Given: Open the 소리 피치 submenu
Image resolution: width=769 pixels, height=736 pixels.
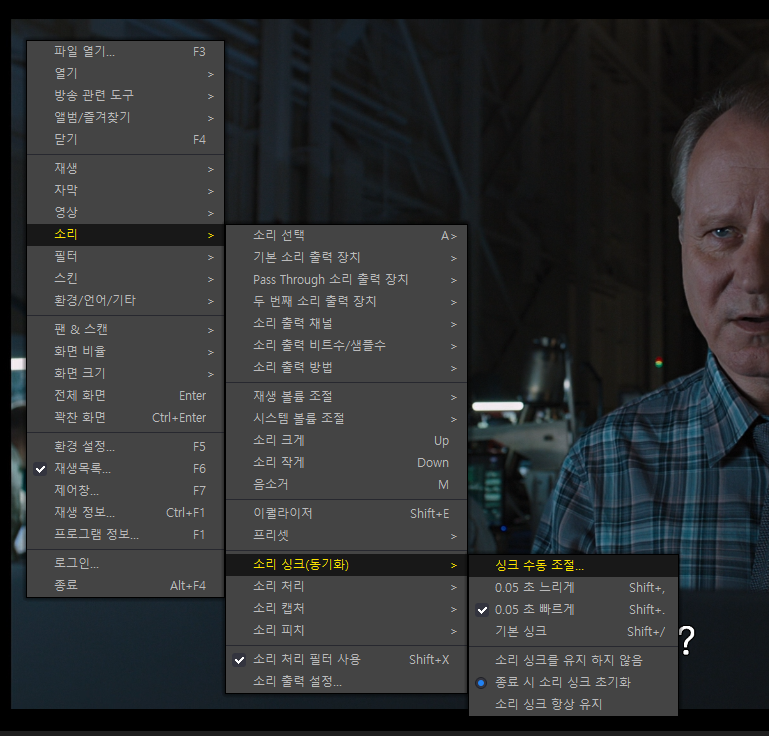Looking at the screenshot, I should [x=346, y=631].
